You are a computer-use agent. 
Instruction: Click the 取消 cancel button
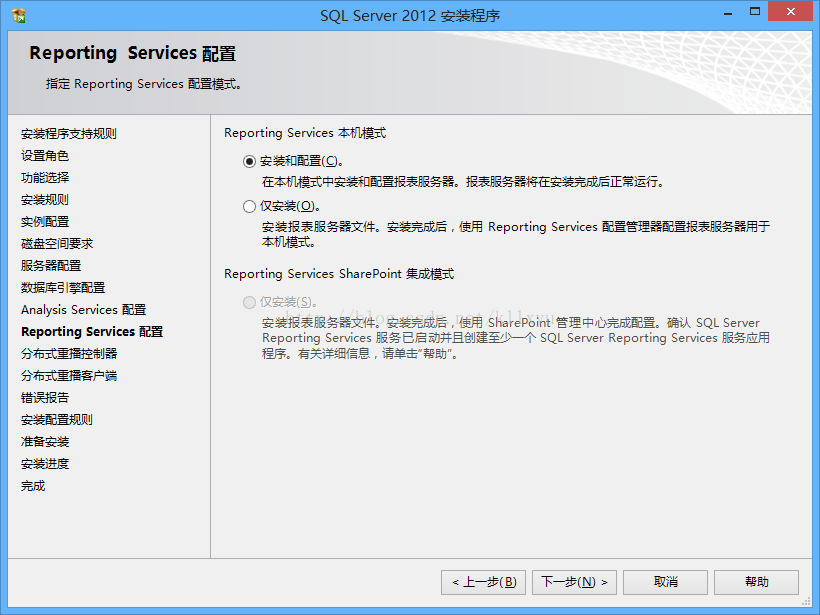pos(665,582)
